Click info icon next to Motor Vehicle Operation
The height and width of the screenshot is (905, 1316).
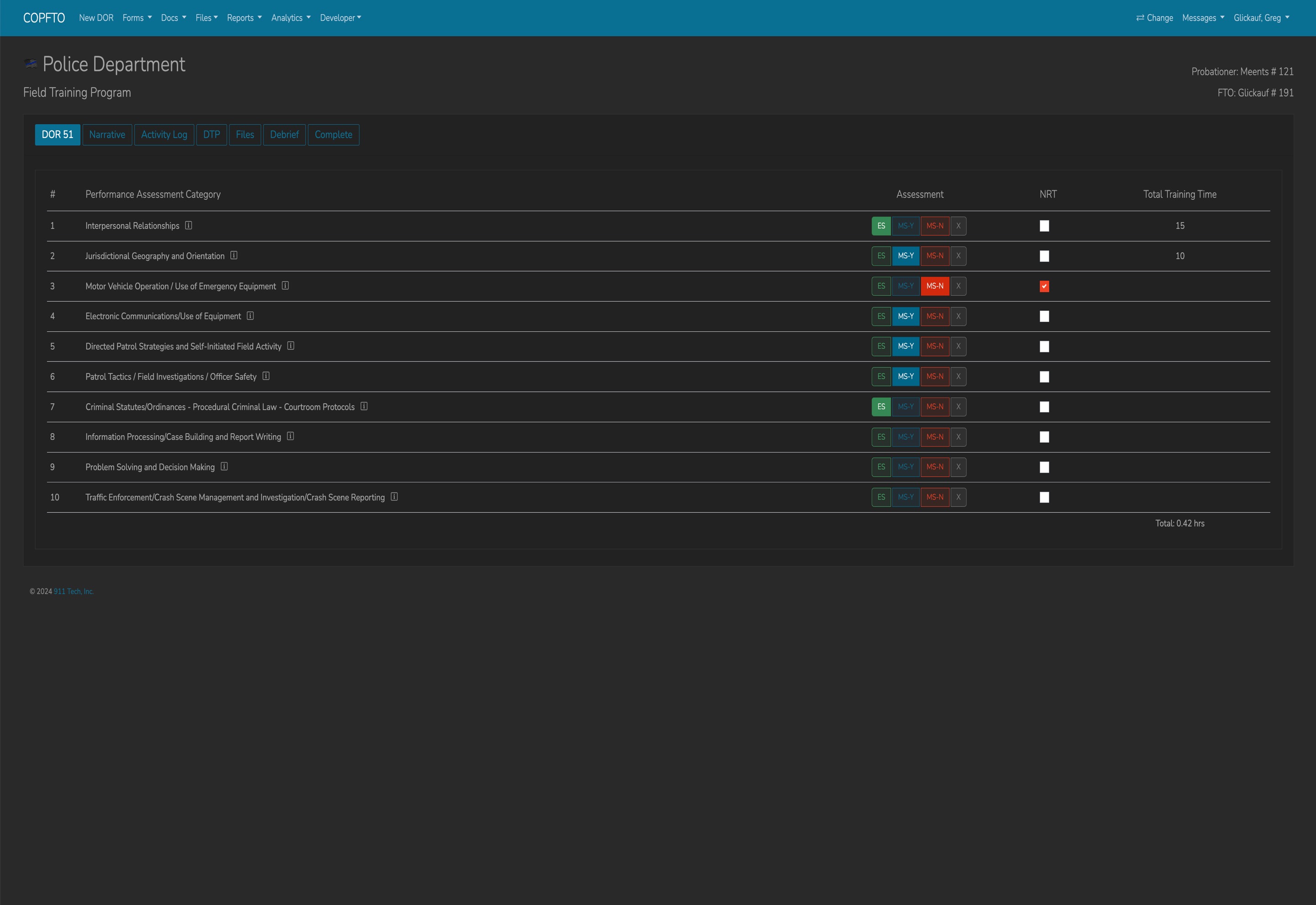point(285,285)
